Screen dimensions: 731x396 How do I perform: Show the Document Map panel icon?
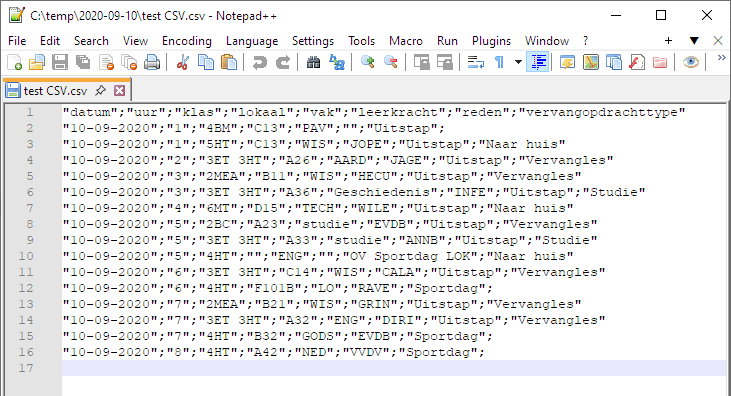[x=591, y=62]
